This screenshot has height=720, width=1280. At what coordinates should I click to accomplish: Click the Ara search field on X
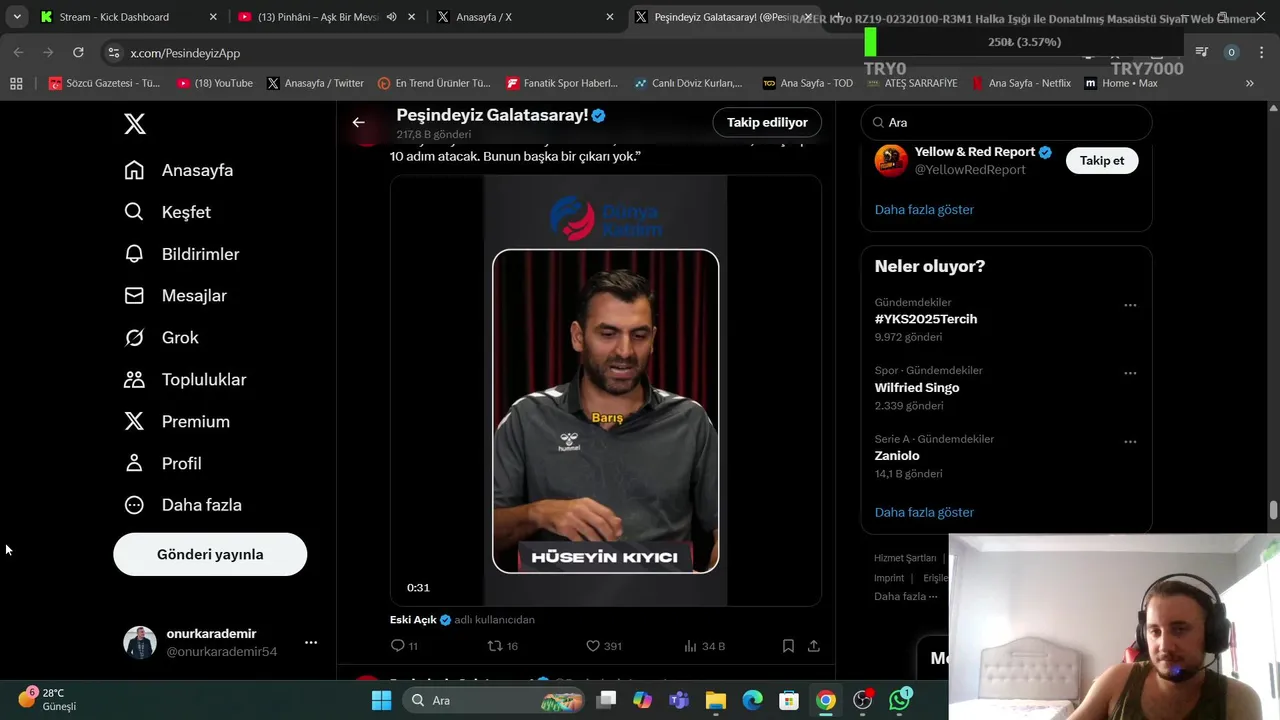[1007, 122]
